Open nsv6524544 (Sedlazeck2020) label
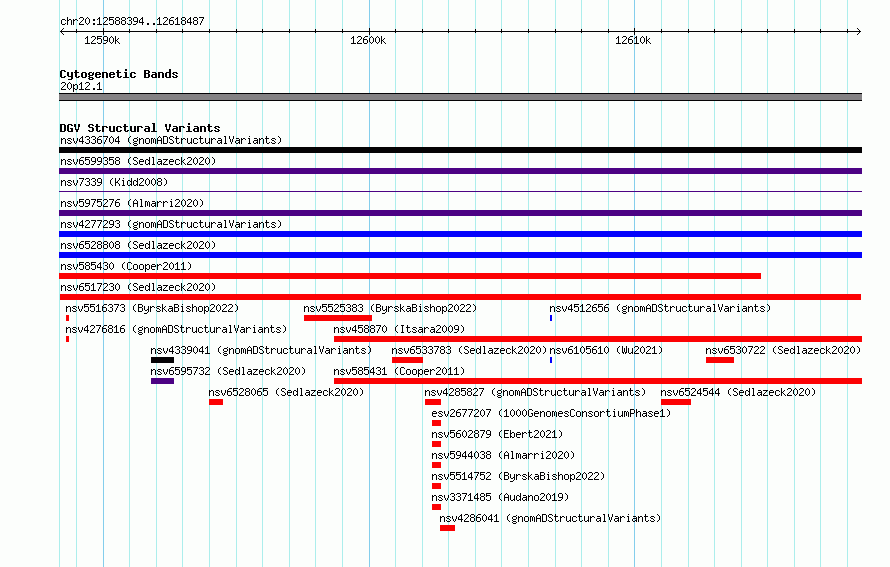Screen dimensions: 890x567 [738, 392]
